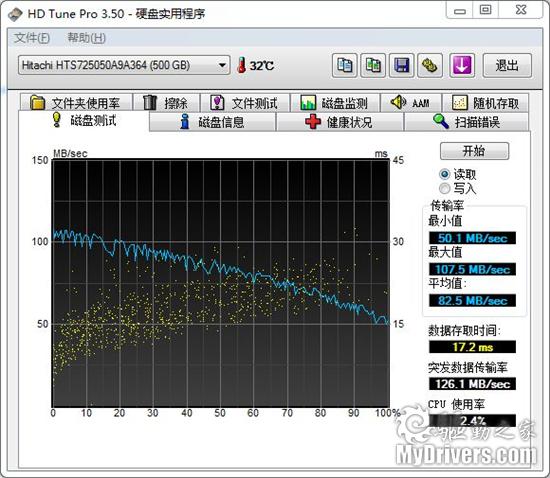550x478 pixels.
Task: Expand the Hitachi HTS725050A9A364 drive dropdown
Action: [124, 65]
